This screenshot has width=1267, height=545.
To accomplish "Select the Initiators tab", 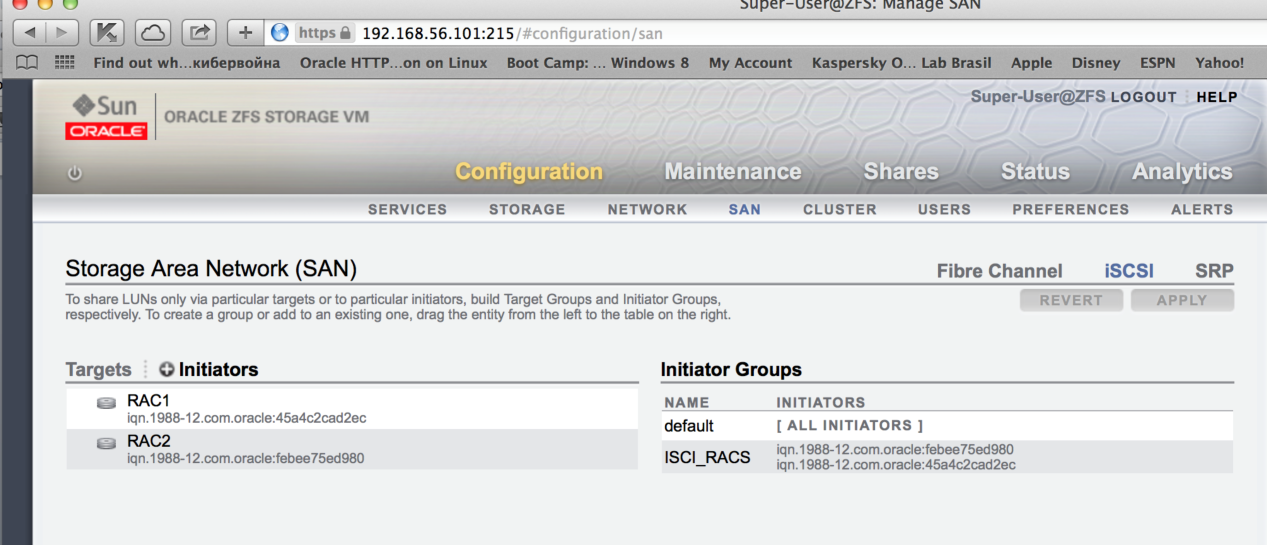I will 218,369.
